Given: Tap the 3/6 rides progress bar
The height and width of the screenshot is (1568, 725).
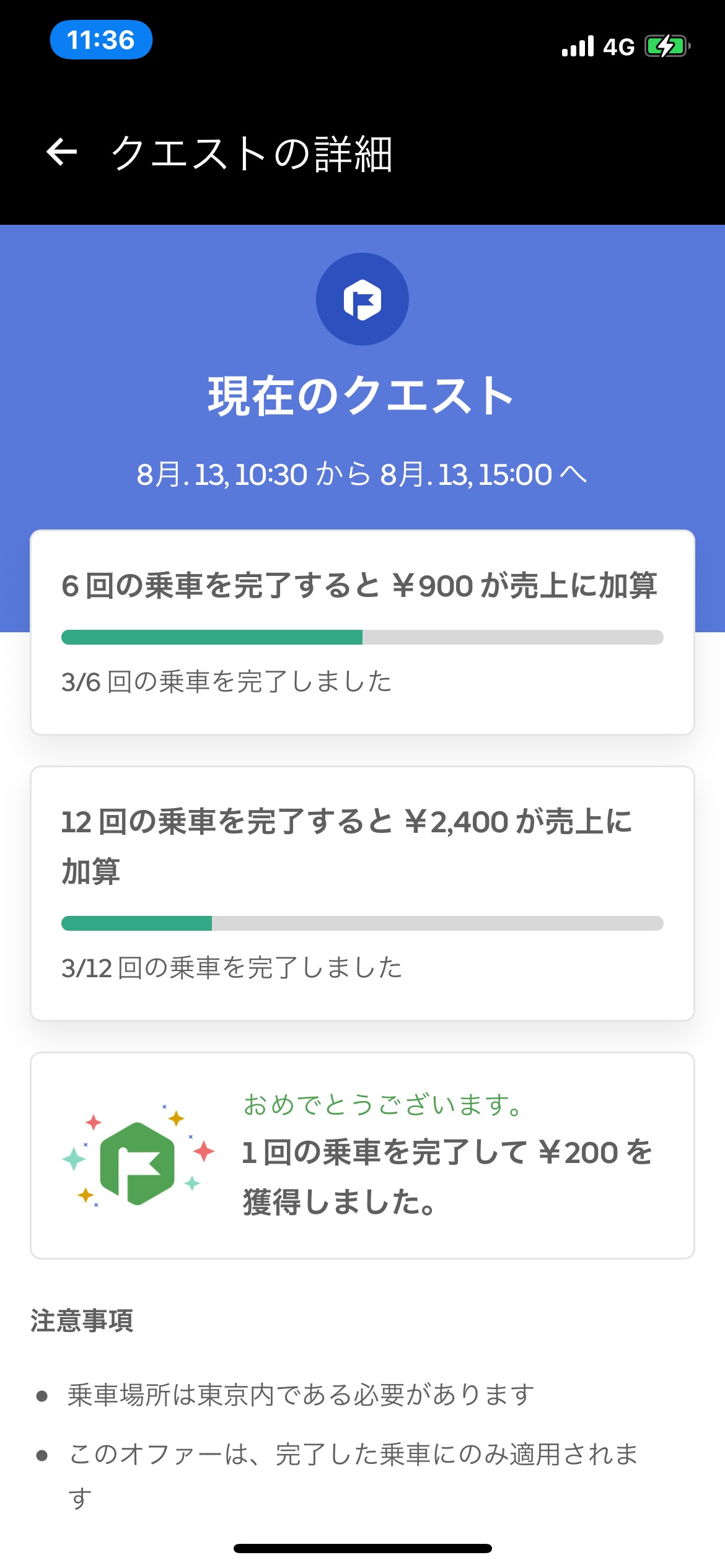Looking at the screenshot, I should 362,637.
